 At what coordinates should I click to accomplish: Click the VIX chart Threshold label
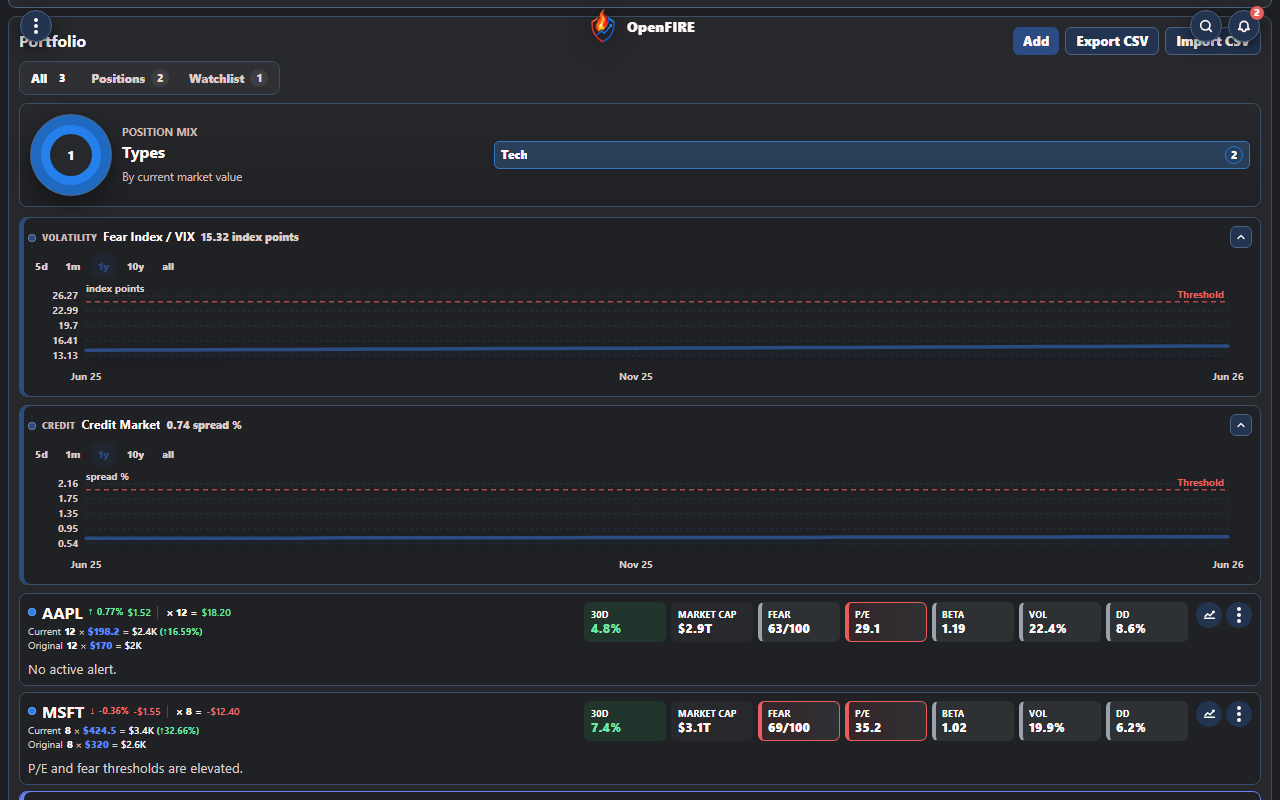(1200, 295)
